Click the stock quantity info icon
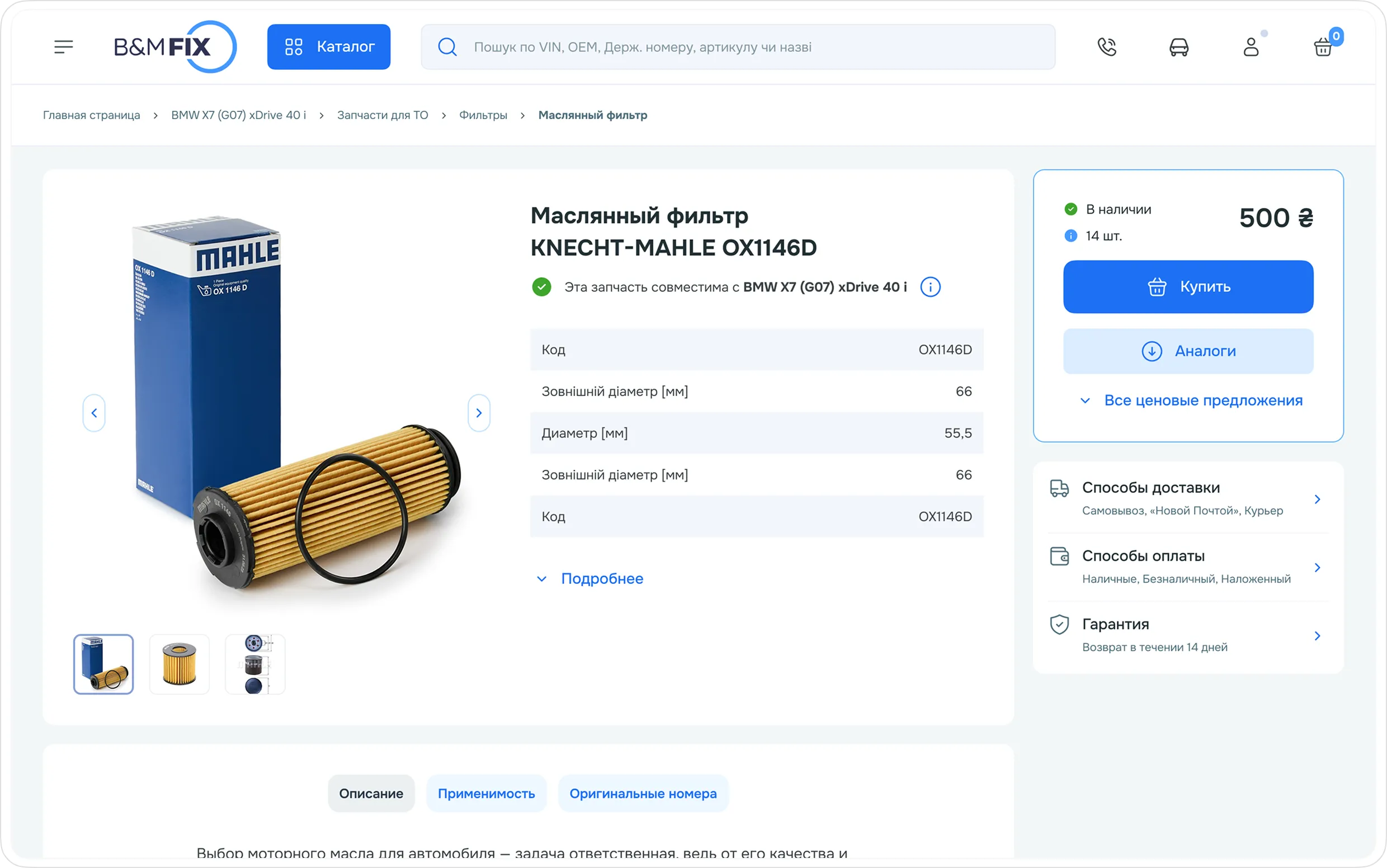 click(x=1070, y=236)
